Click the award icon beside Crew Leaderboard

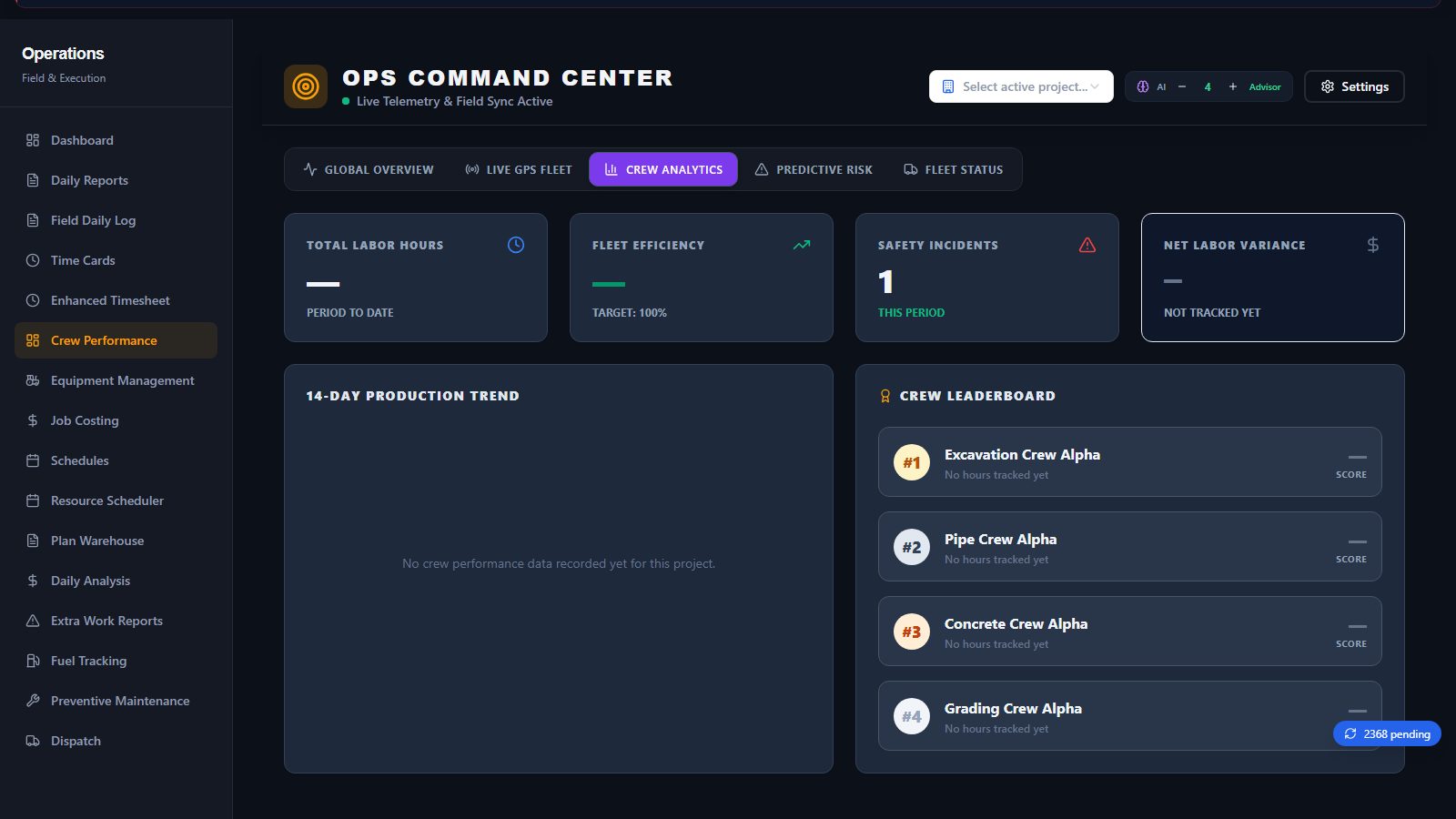(x=885, y=396)
